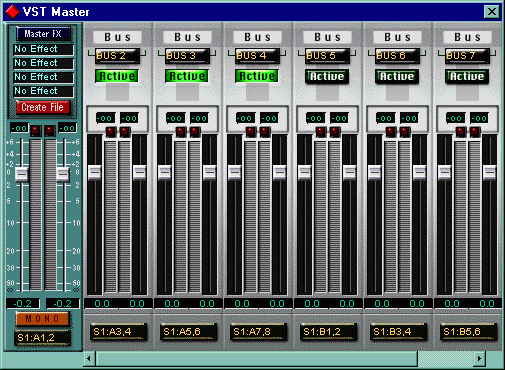
Task: Click the right fader handle of BUS 2
Action: tap(139, 172)
